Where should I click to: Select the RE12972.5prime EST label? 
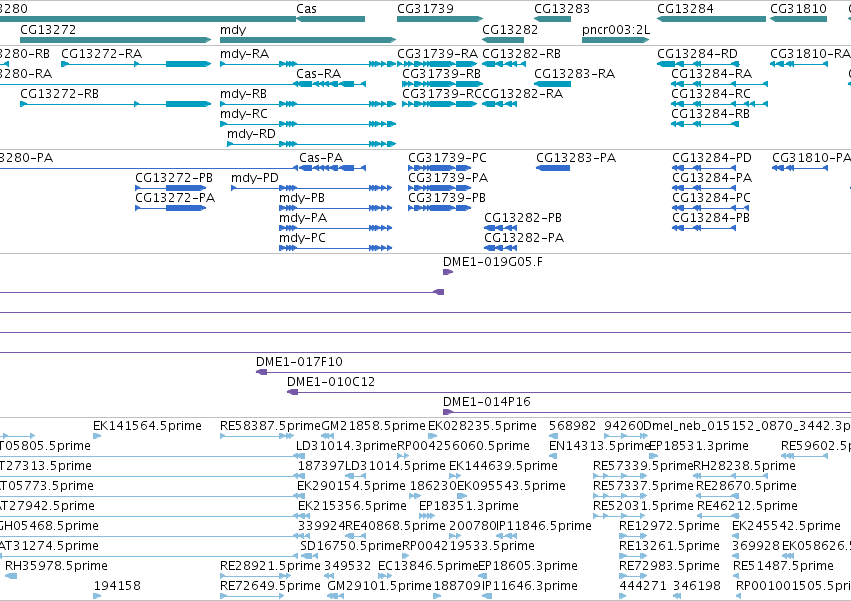click(669, 526)
